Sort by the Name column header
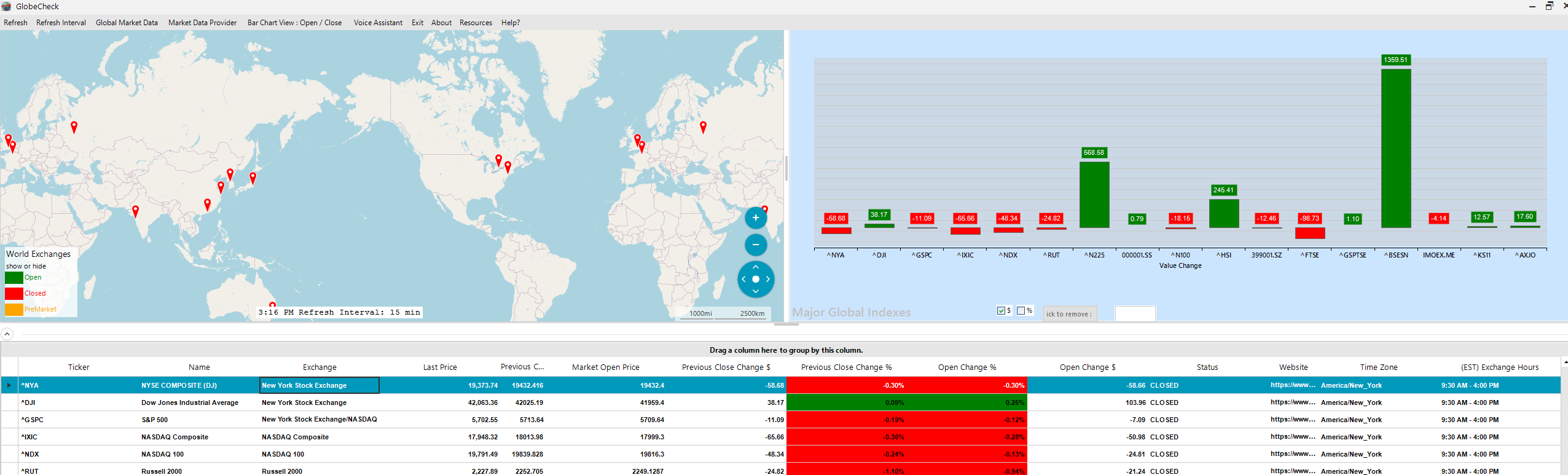Screen dimensions: 1568x475 [x=199, y=367]
